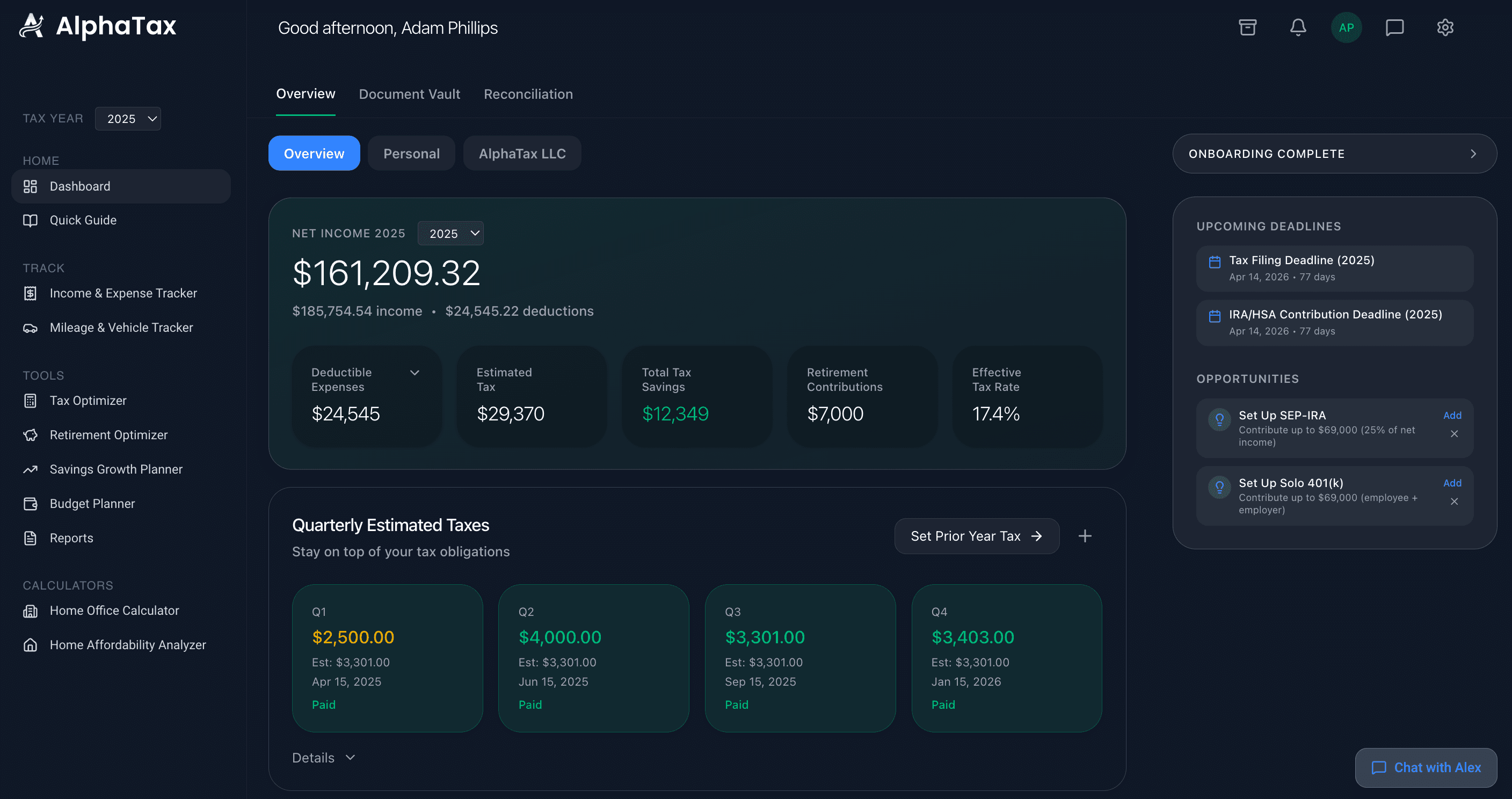The image size is (1512, 799).
Task: Switch to the Document Vault tab
Action: [410, 94]
